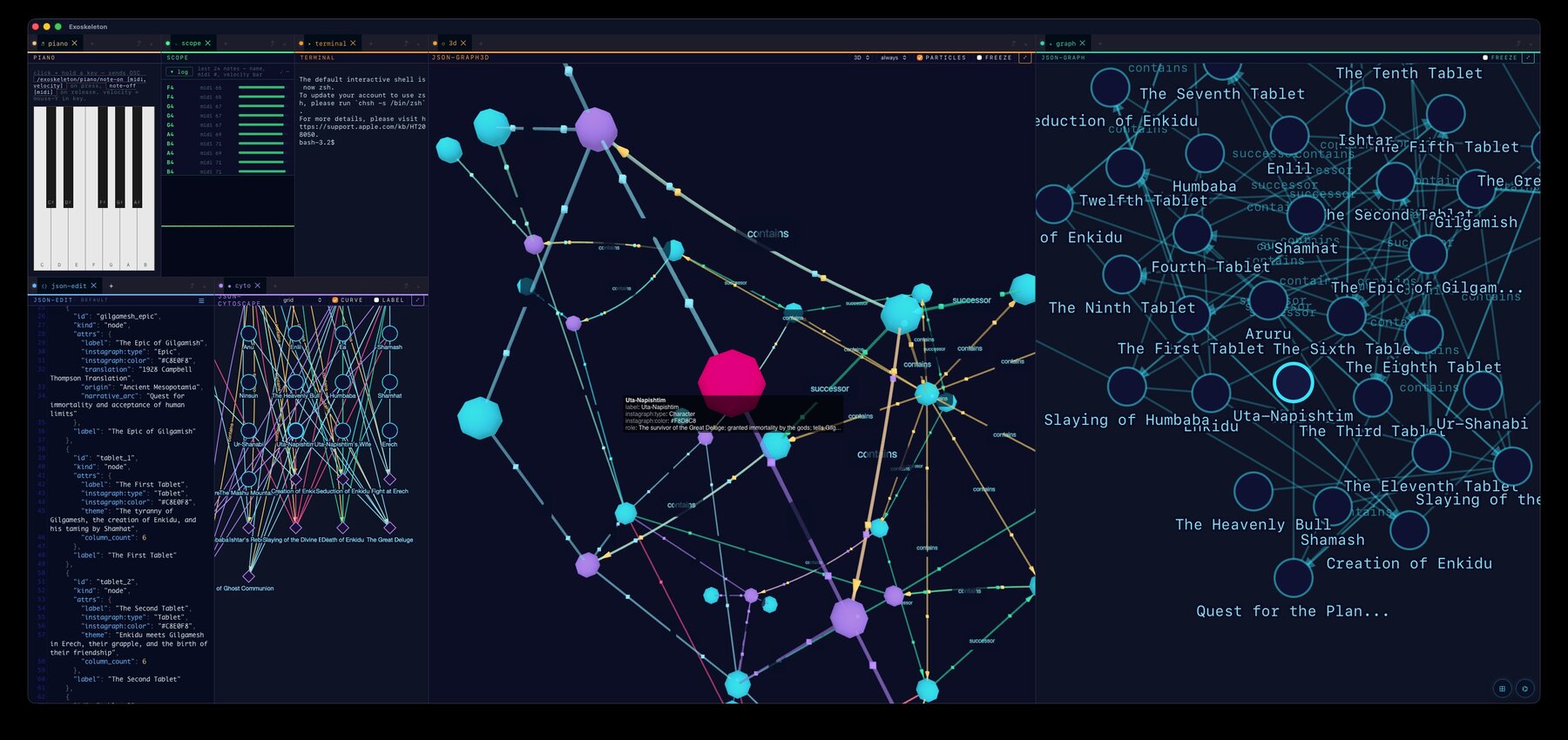Switch to the piano tab
The width and height of the screenshot is (1568, 740).
(x=57, y=44)
